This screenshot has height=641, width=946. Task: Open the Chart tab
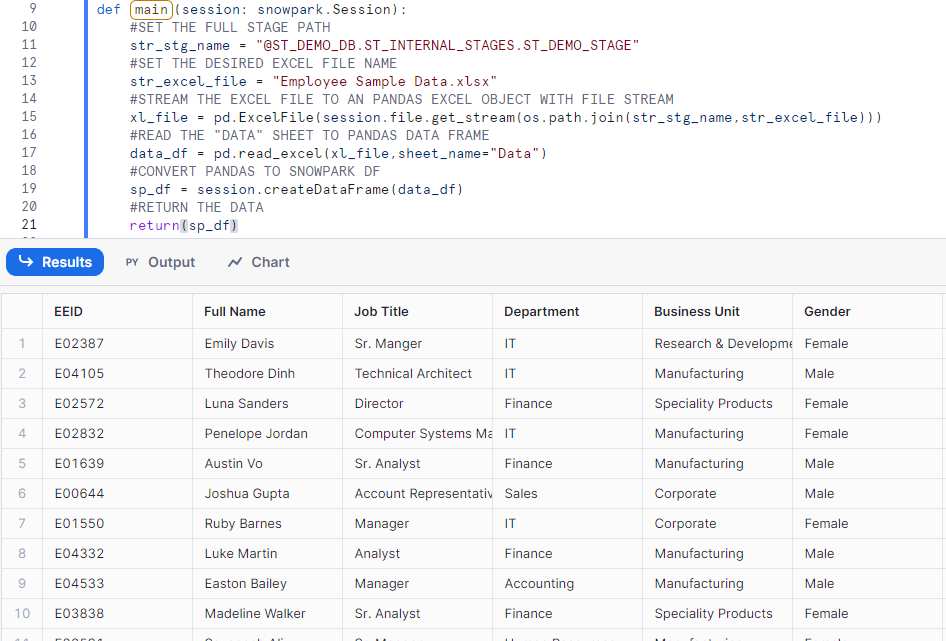pyautogui.click(x=270, y=262)
